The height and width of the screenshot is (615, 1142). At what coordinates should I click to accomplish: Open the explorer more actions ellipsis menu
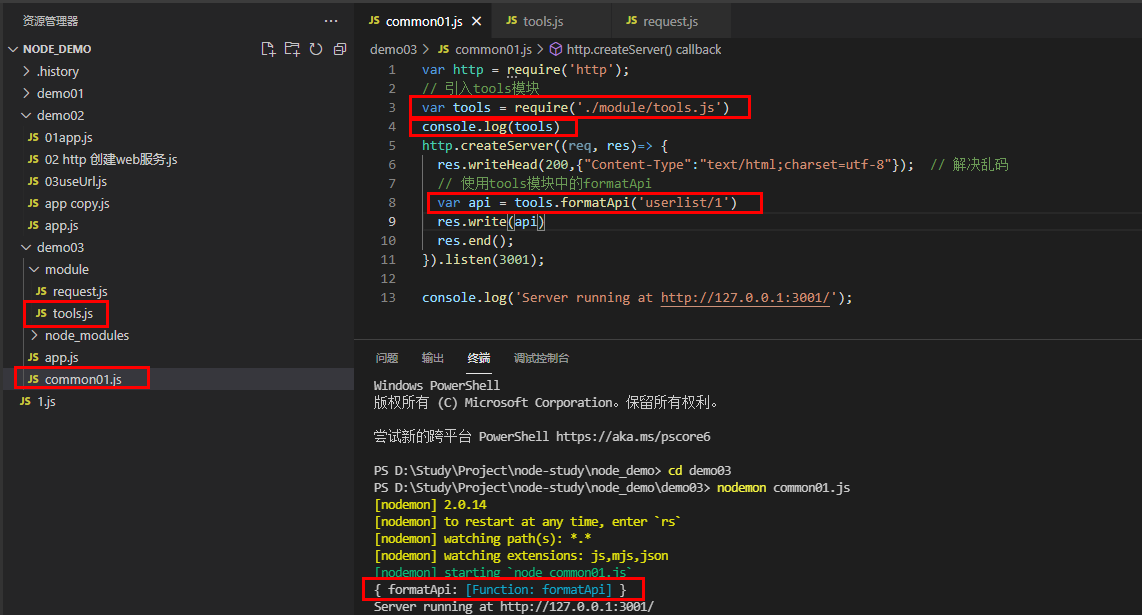click(x=331, y=21)
